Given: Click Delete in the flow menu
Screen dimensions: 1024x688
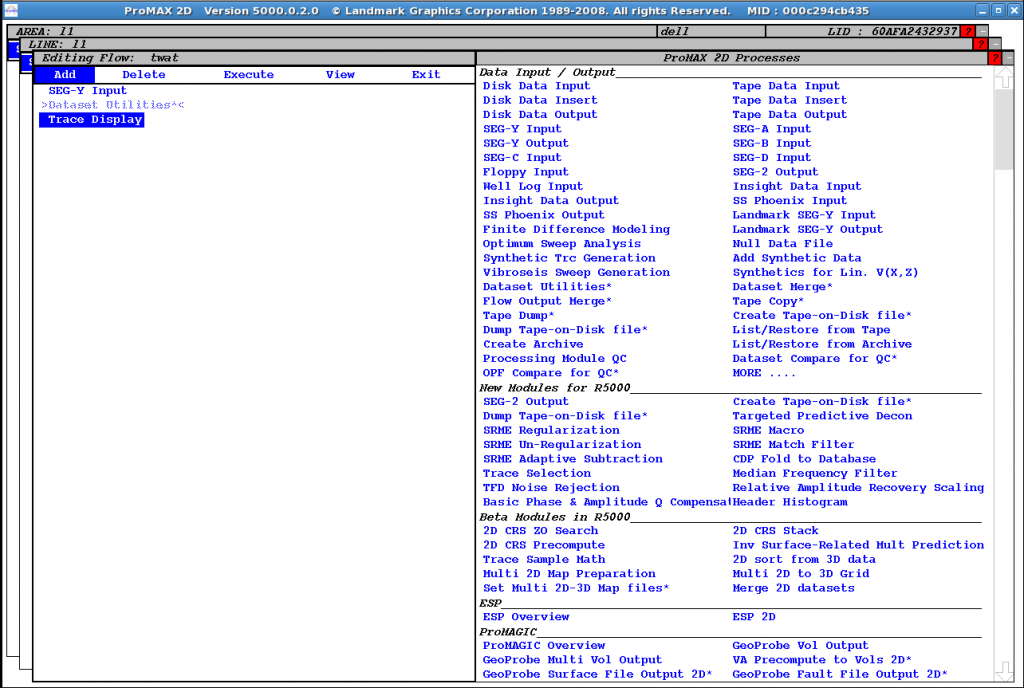Looking at the screenshot, I should click(144, 74).
